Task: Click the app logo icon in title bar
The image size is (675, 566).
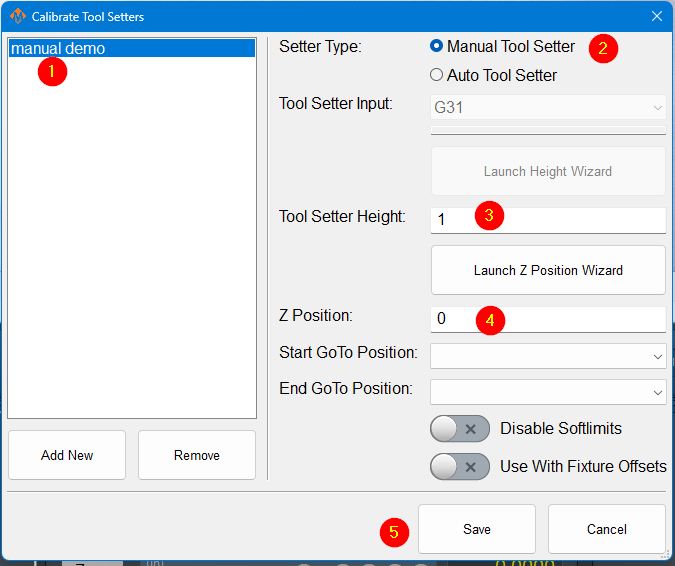Action: [17, 16]
